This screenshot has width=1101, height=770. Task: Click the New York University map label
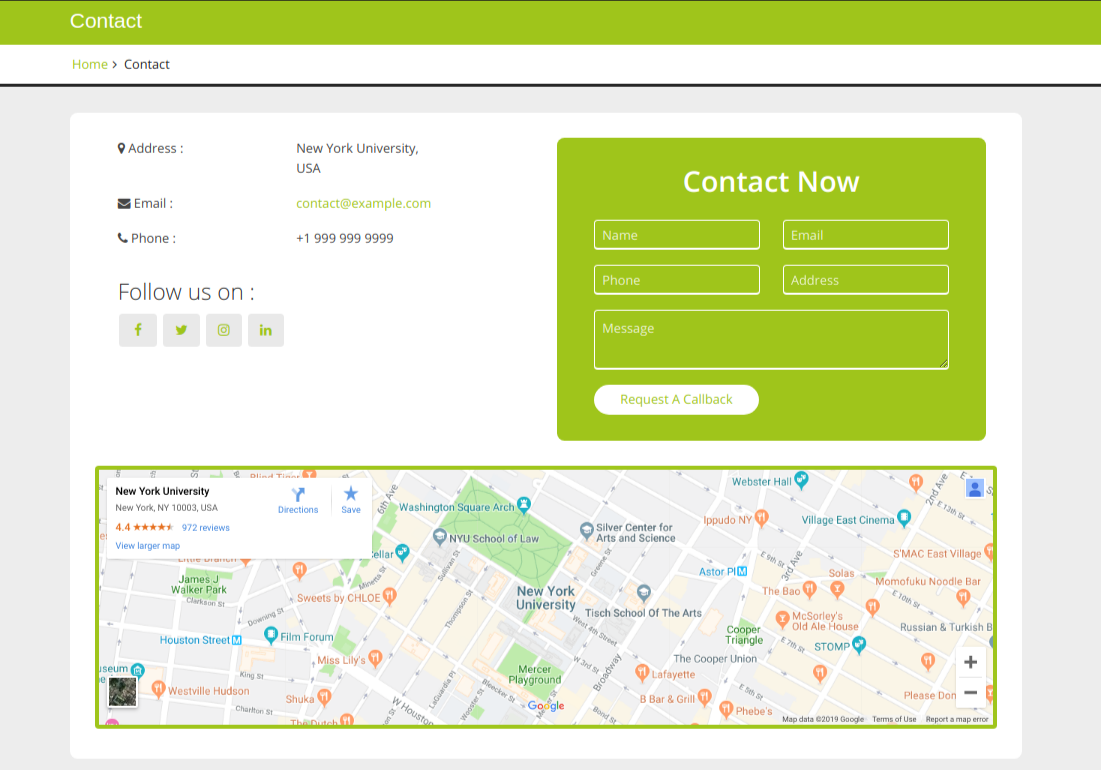click(x=546, y=598)
